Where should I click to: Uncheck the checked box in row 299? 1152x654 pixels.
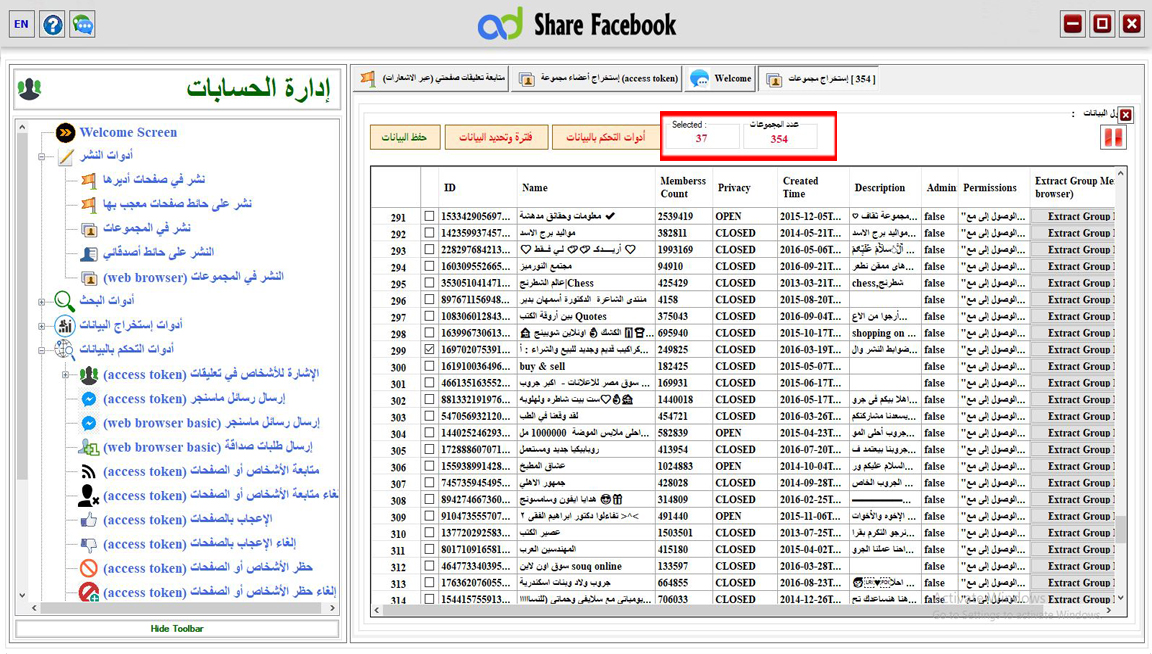[x=429, y=349]
